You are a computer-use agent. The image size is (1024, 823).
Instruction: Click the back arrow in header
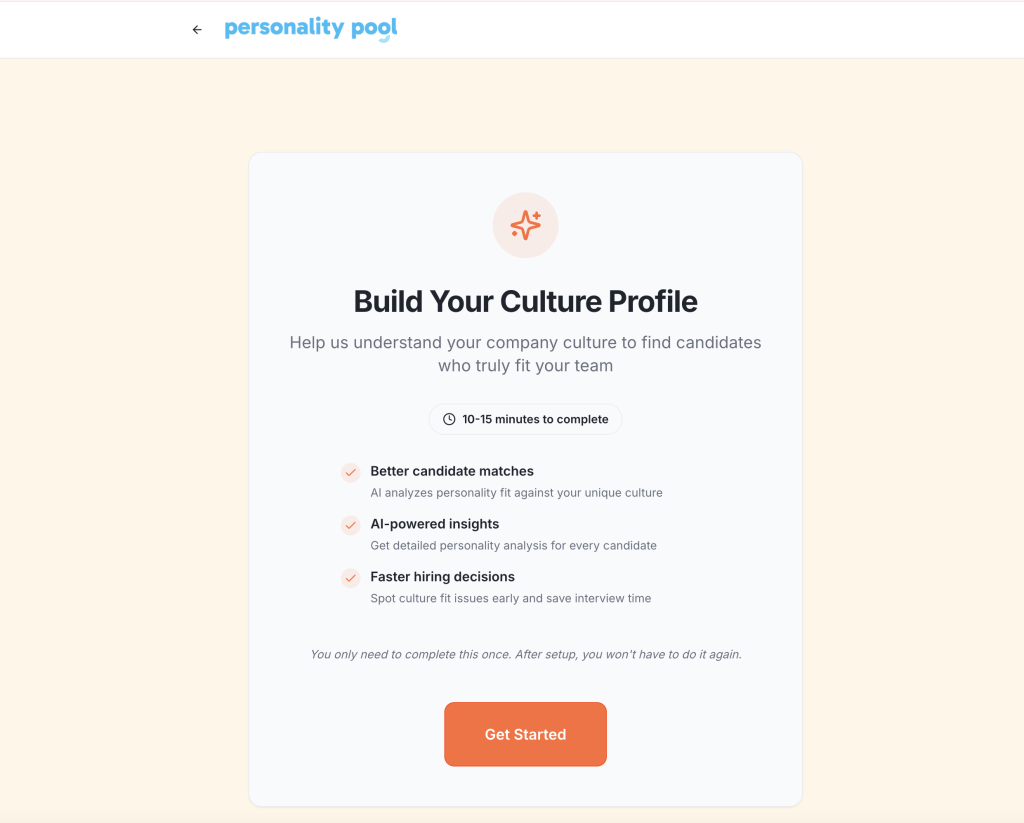(197, 30)
